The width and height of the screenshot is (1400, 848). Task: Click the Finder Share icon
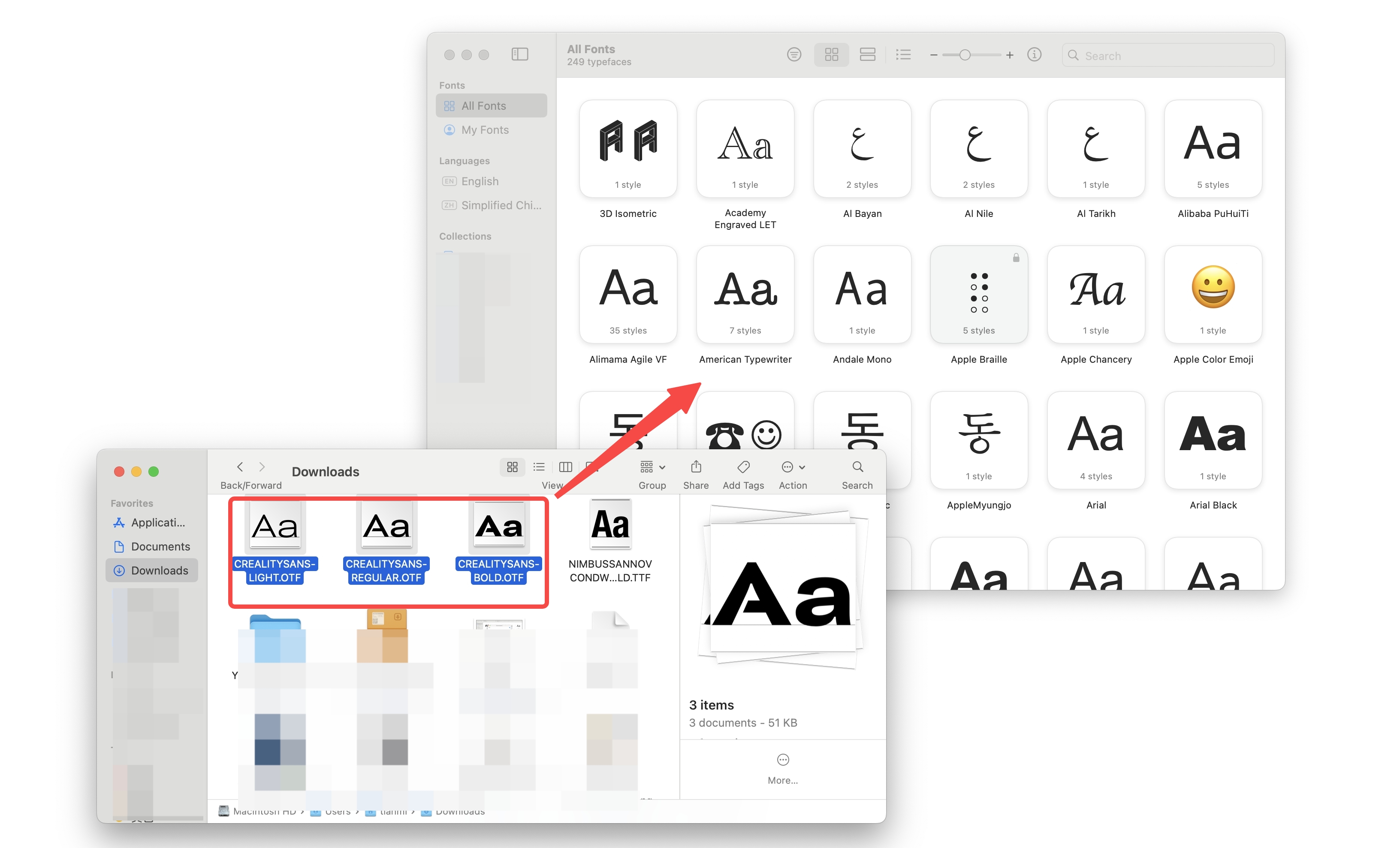(695, 467)
